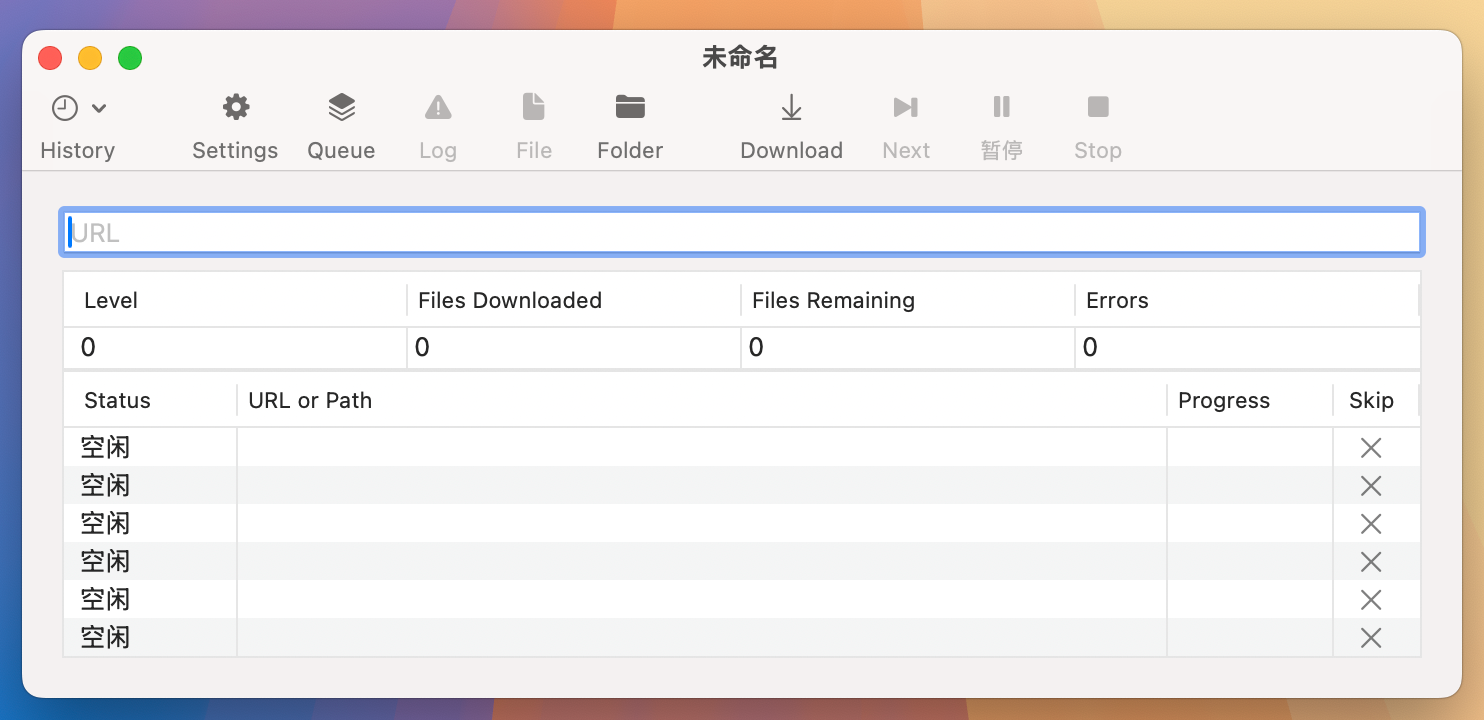The height and width of the screenshot is (720, 1484).
Task: Skip the third 空闲 row
Action: point(1371,523)
